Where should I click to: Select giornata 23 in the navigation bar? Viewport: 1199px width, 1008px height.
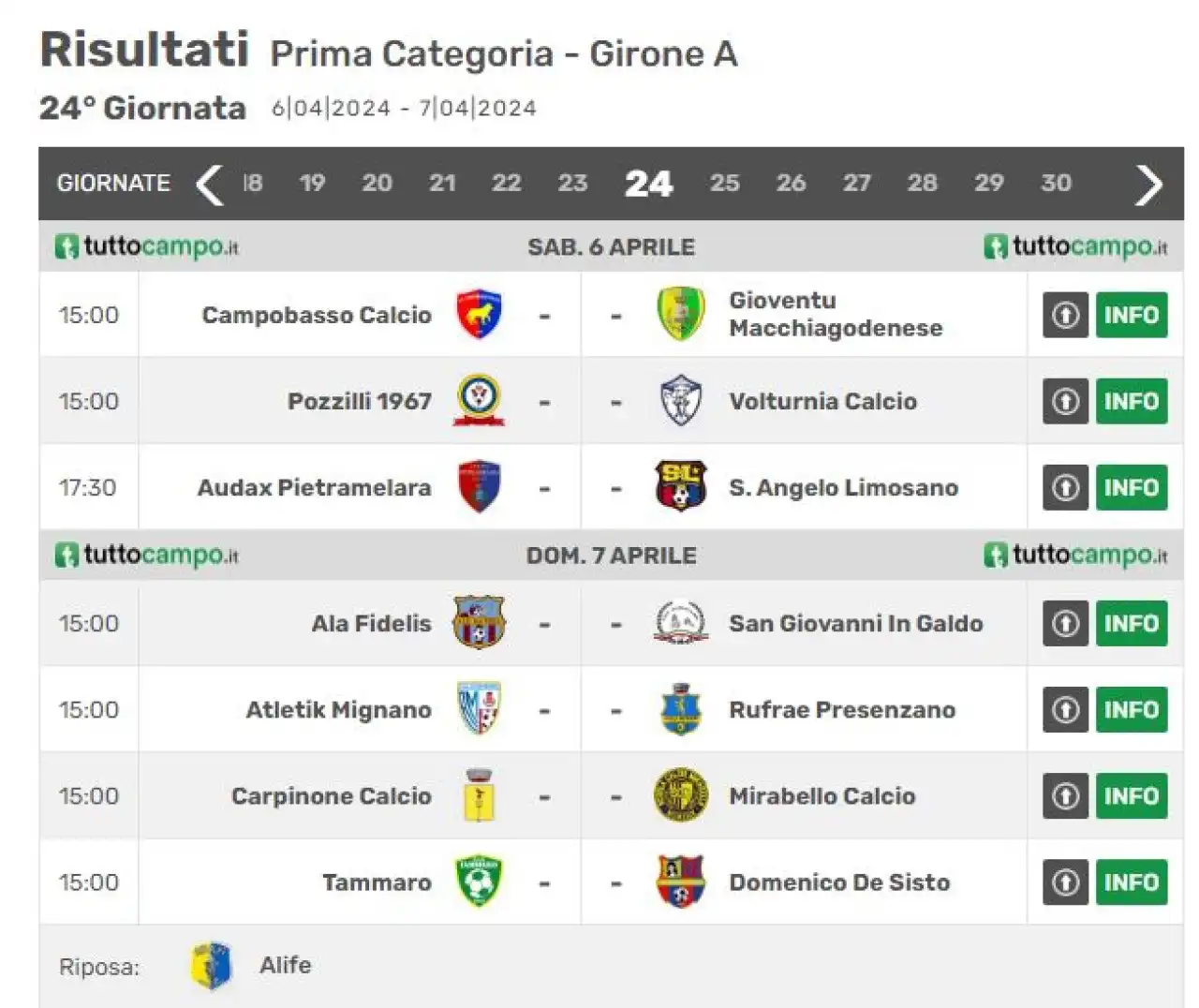(x=572, y=183)
